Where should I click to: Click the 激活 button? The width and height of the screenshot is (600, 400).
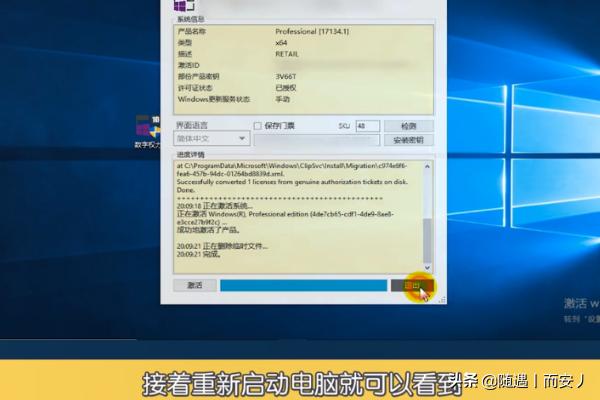(x=194, y=285)
